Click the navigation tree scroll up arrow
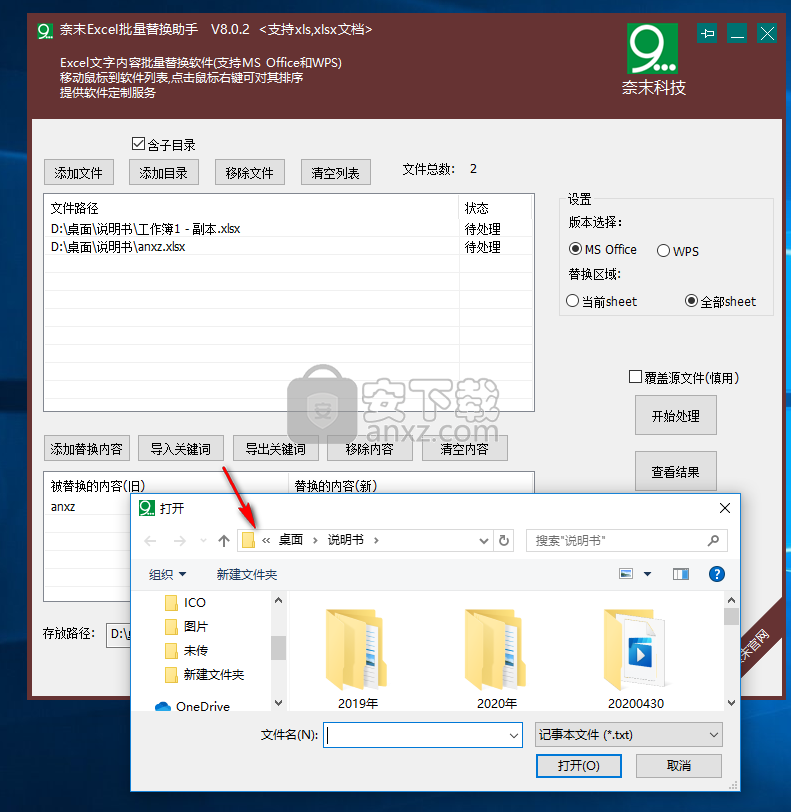 click(278, 600)
